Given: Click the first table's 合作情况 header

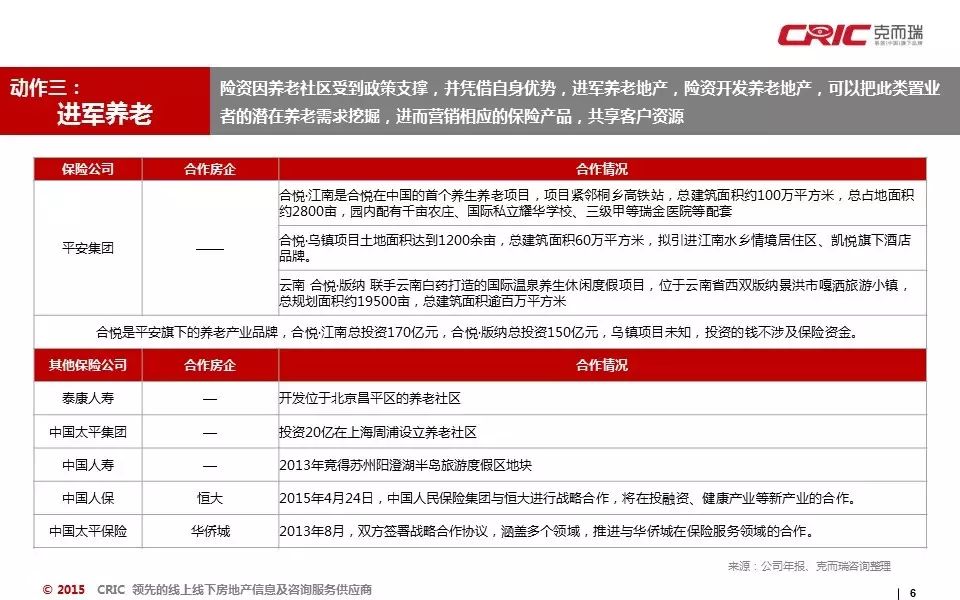Looking at the screenshot, I should [x=602, y=169].
